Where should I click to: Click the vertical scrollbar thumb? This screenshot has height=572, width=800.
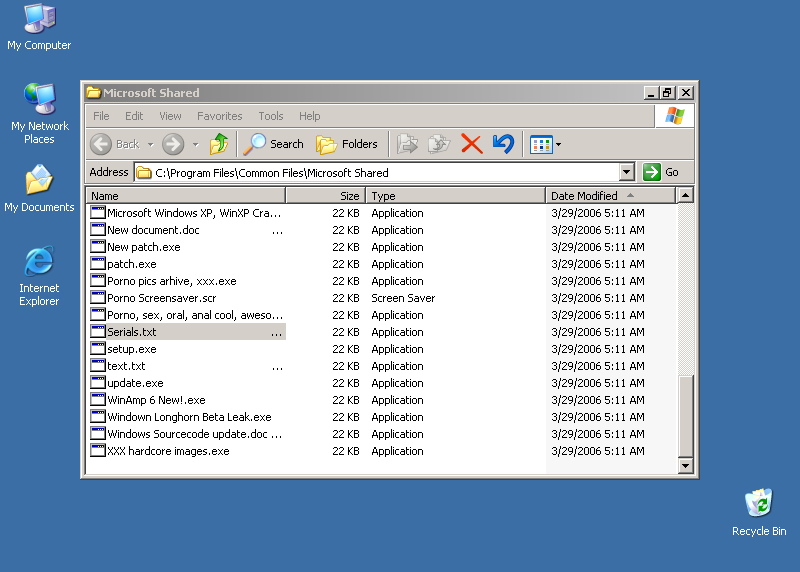tap(686, 416)
